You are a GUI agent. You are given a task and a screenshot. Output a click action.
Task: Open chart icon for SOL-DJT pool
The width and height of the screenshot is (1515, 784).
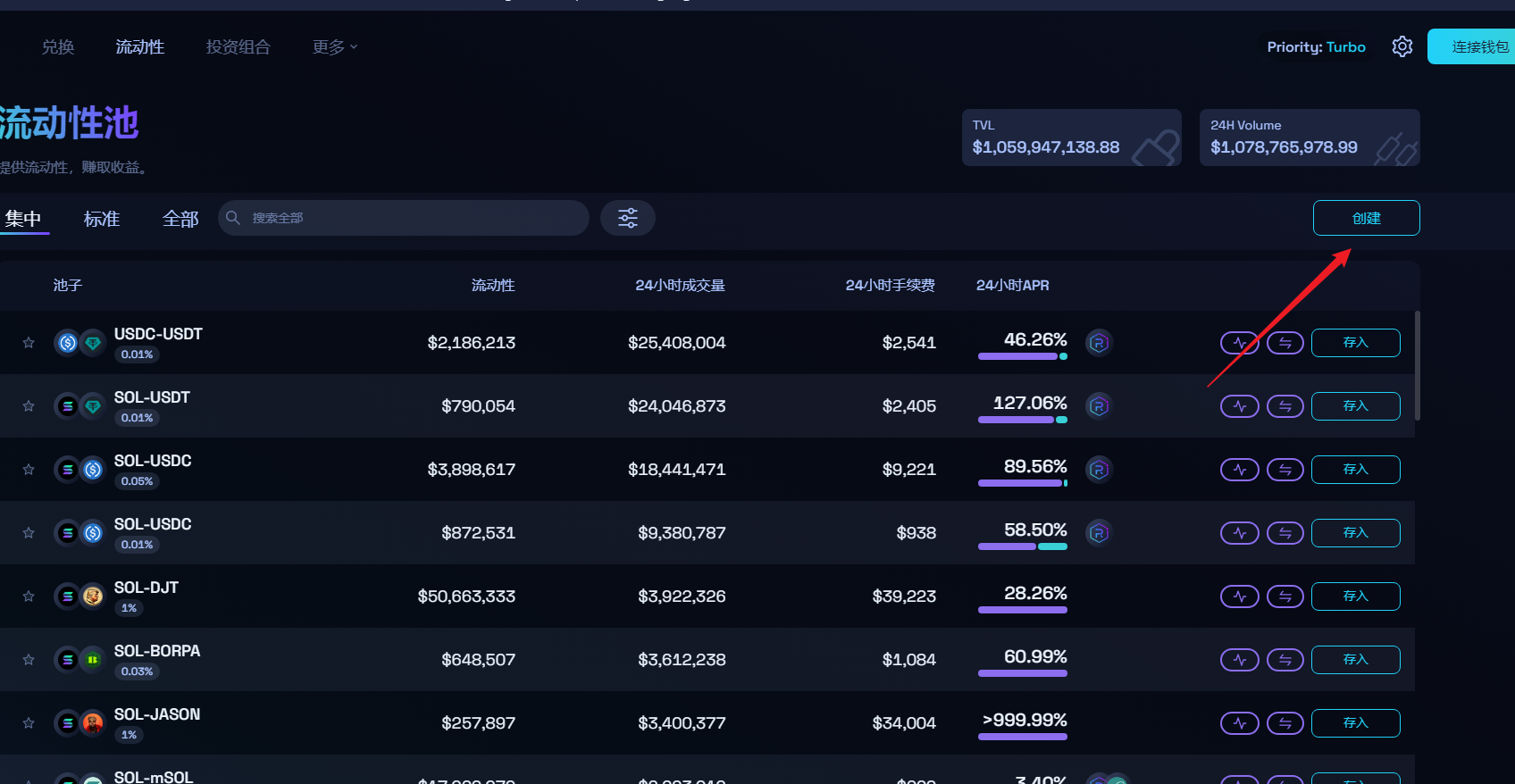click(x=1239, y=596)
